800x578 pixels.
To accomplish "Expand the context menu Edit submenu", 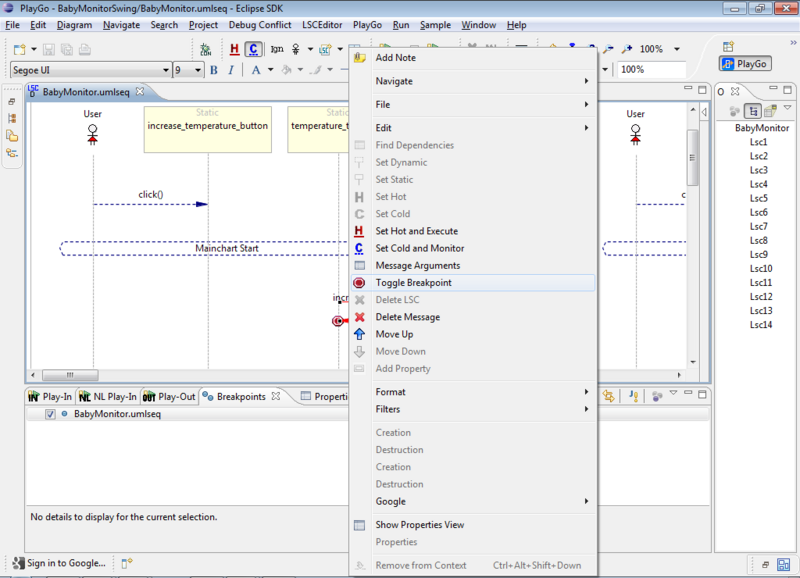I will [473, 128].
